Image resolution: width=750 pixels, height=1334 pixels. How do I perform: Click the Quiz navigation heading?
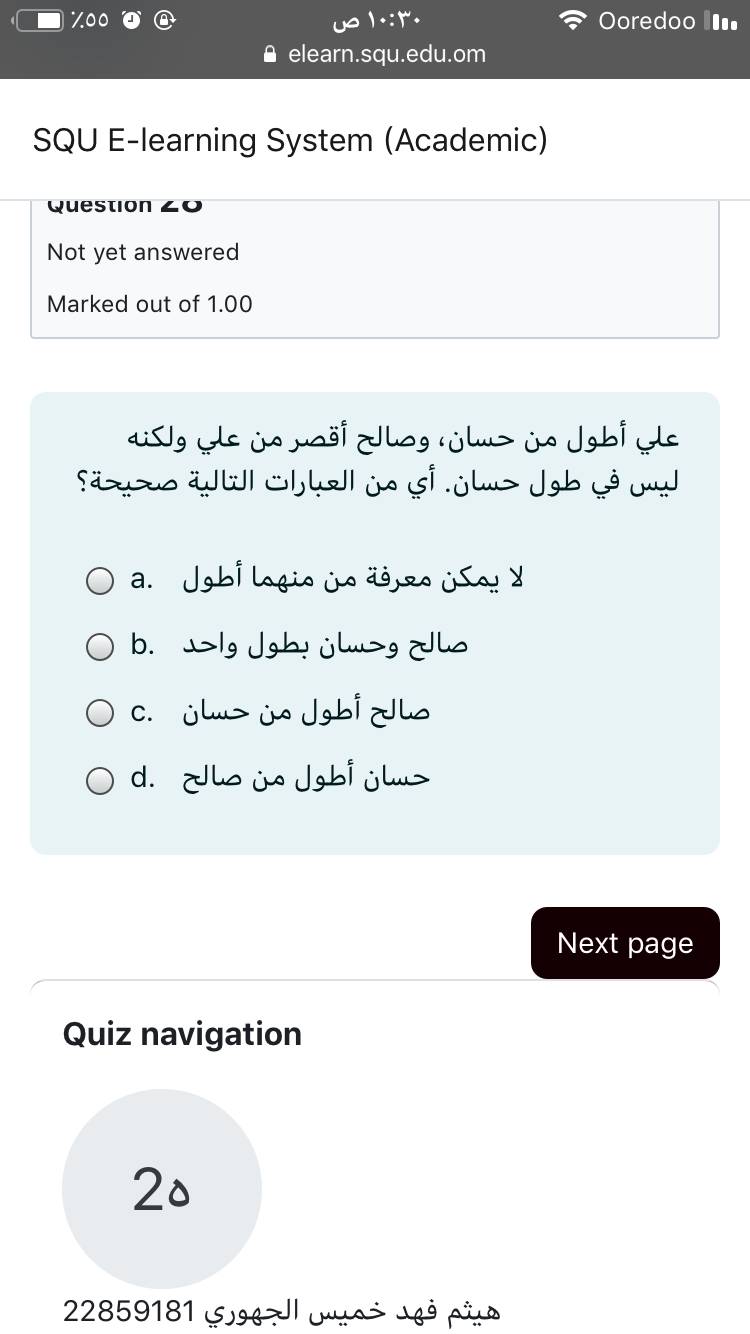(182, 1034)
